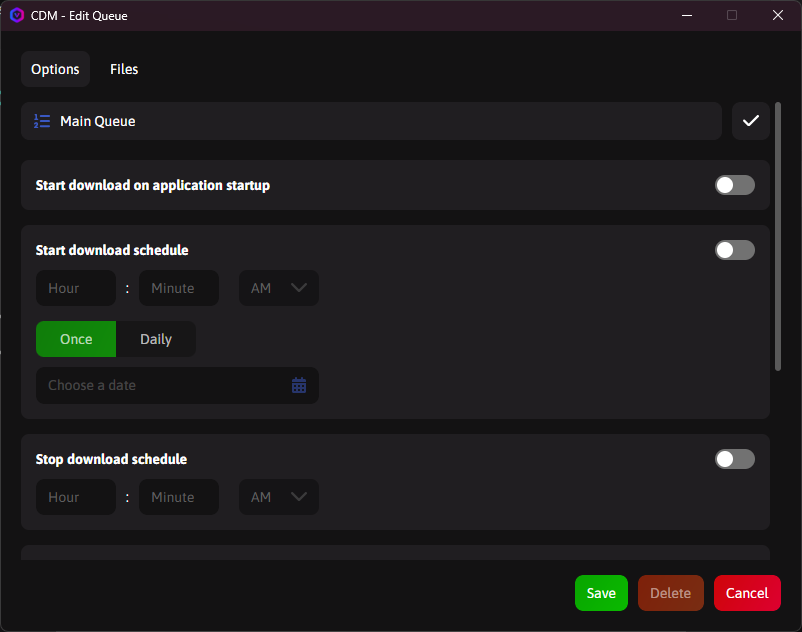Switch to the Files tab
The width and height of the screenshot is (802, 632).
point(124,69)
